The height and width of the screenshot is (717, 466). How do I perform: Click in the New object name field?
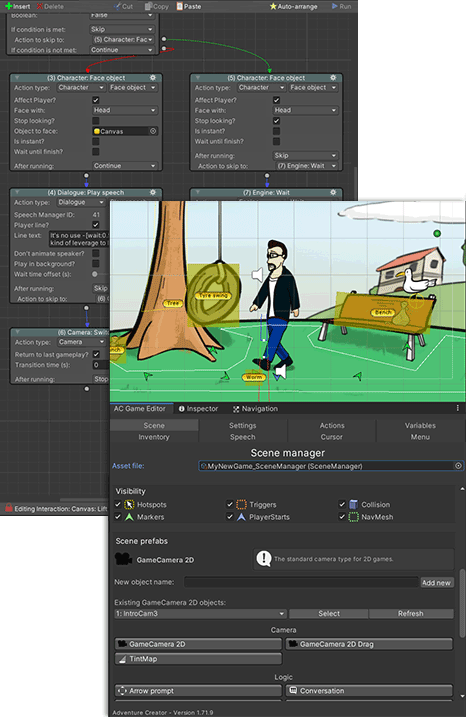click(301, 582)
